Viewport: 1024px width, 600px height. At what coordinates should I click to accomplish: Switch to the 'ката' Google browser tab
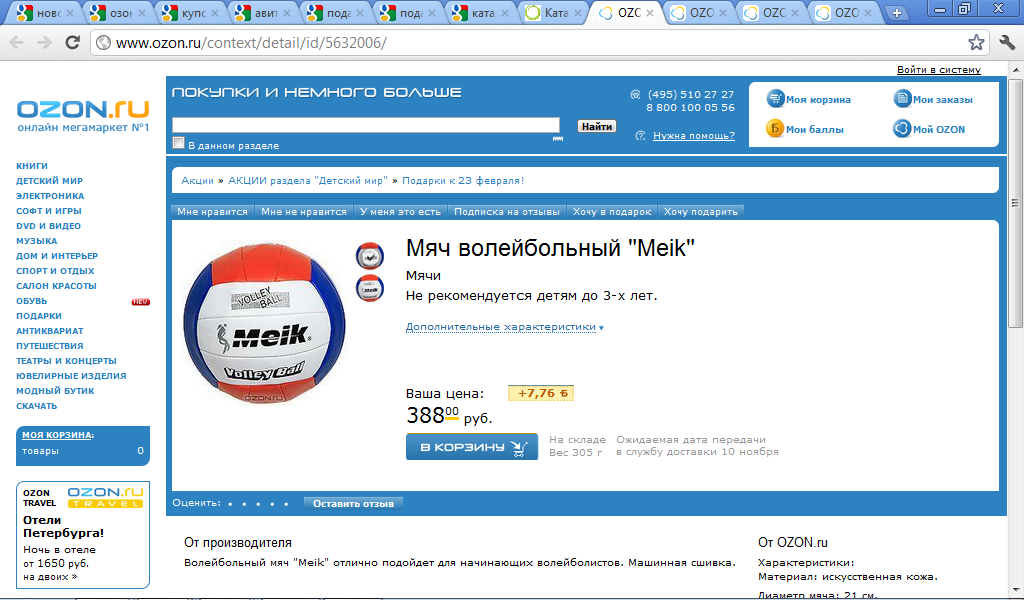point(480,13)
